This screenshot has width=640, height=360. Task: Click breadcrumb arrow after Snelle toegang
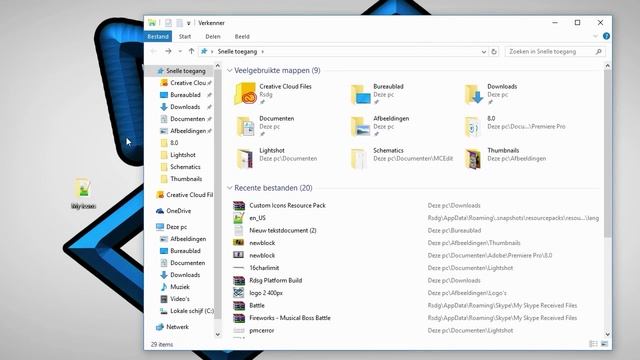click(x=262, y=52)
